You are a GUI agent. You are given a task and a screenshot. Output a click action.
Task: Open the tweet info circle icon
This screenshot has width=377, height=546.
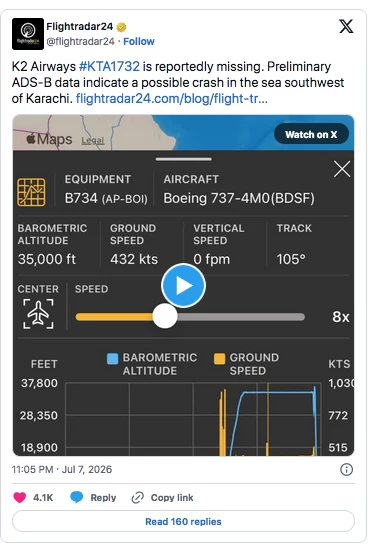[346, 469]
